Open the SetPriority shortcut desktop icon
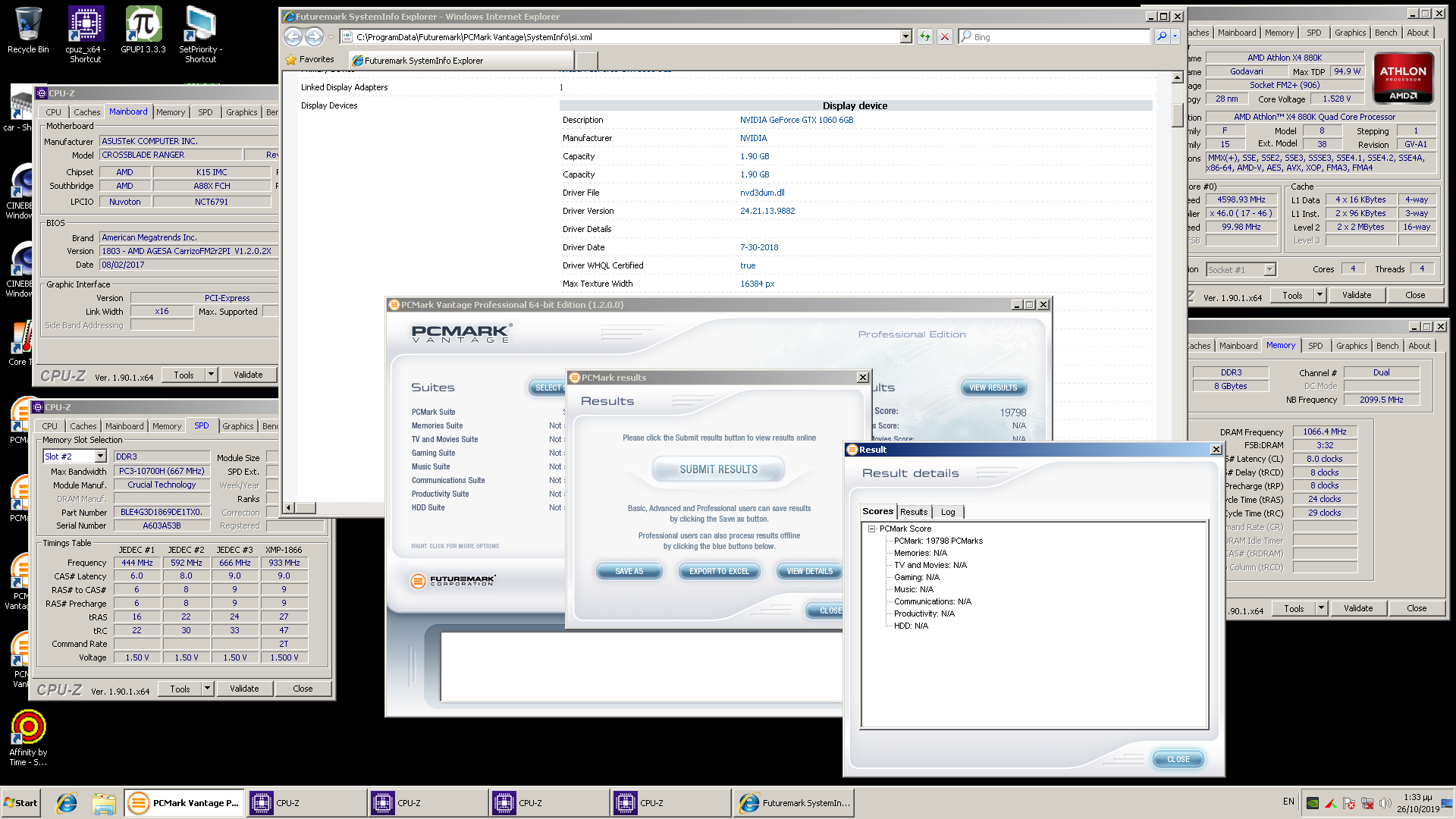 [x=201, y=33]
